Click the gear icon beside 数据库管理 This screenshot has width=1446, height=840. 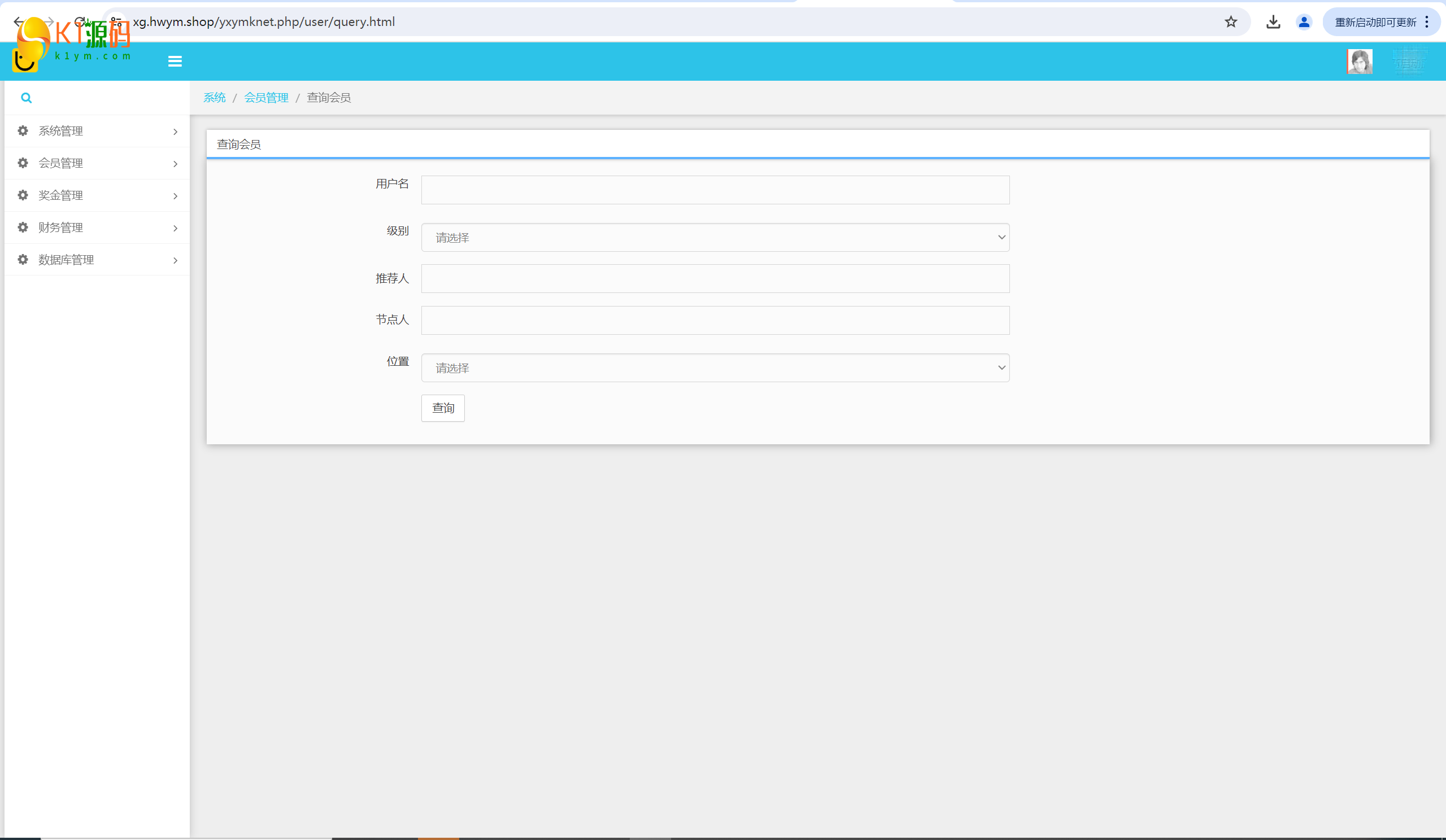(x=23, y=259)
